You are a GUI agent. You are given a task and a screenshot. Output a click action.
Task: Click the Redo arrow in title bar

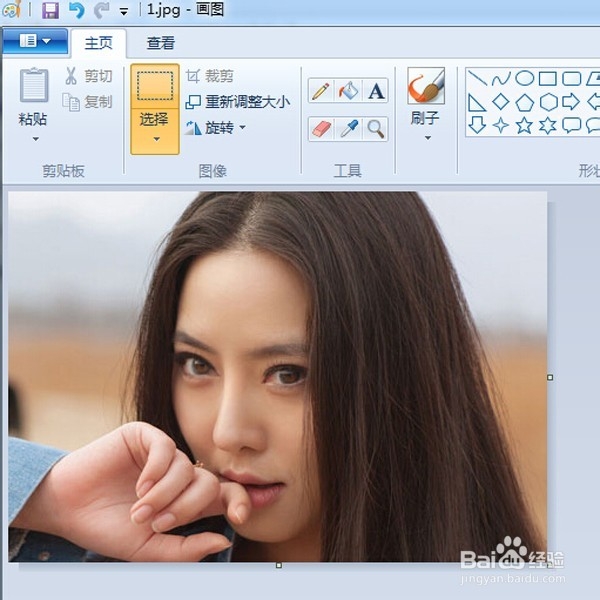point(101,10)
